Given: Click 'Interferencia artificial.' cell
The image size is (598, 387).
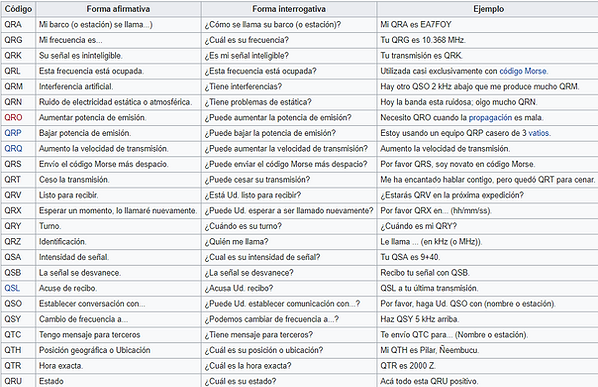Looking at the screenshot, I should tap(118, 87).
